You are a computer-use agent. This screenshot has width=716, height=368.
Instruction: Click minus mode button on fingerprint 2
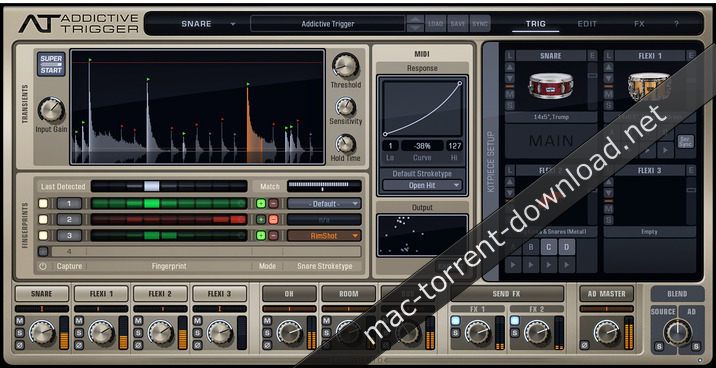click(273, 220)
